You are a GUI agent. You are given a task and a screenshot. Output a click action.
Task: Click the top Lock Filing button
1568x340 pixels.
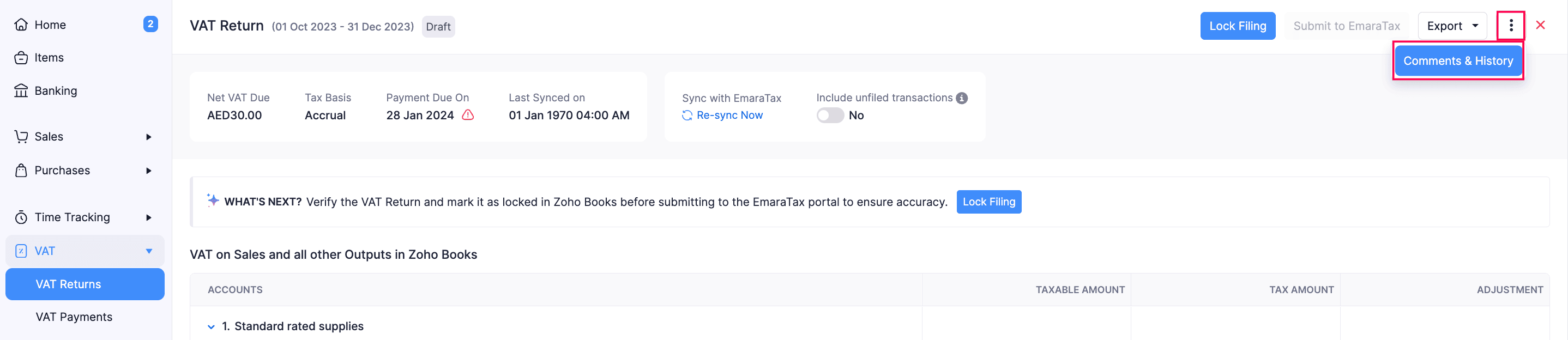[x=1238, y=26]
